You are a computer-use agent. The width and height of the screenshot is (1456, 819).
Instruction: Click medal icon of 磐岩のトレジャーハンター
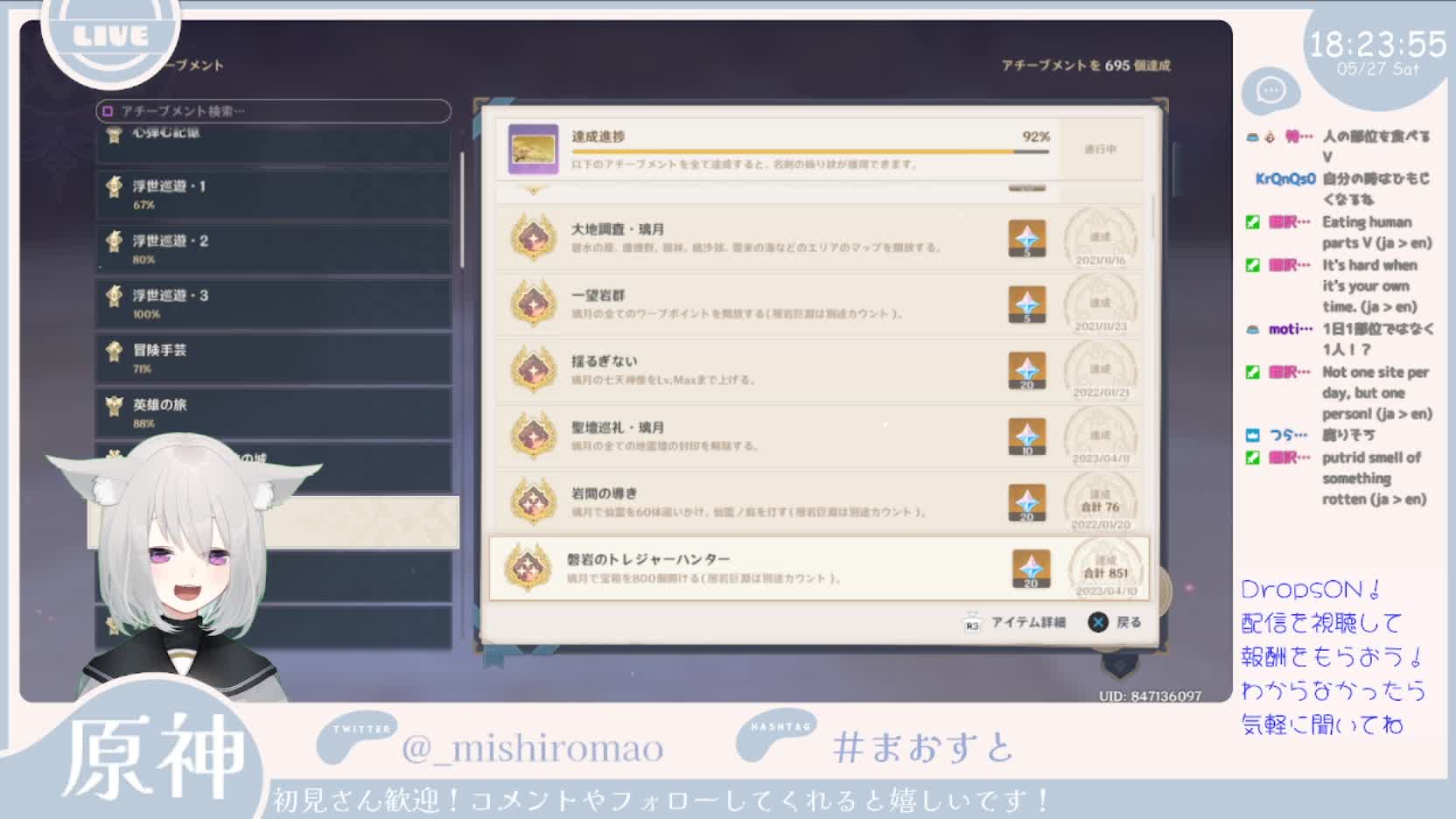pos(528,567)
